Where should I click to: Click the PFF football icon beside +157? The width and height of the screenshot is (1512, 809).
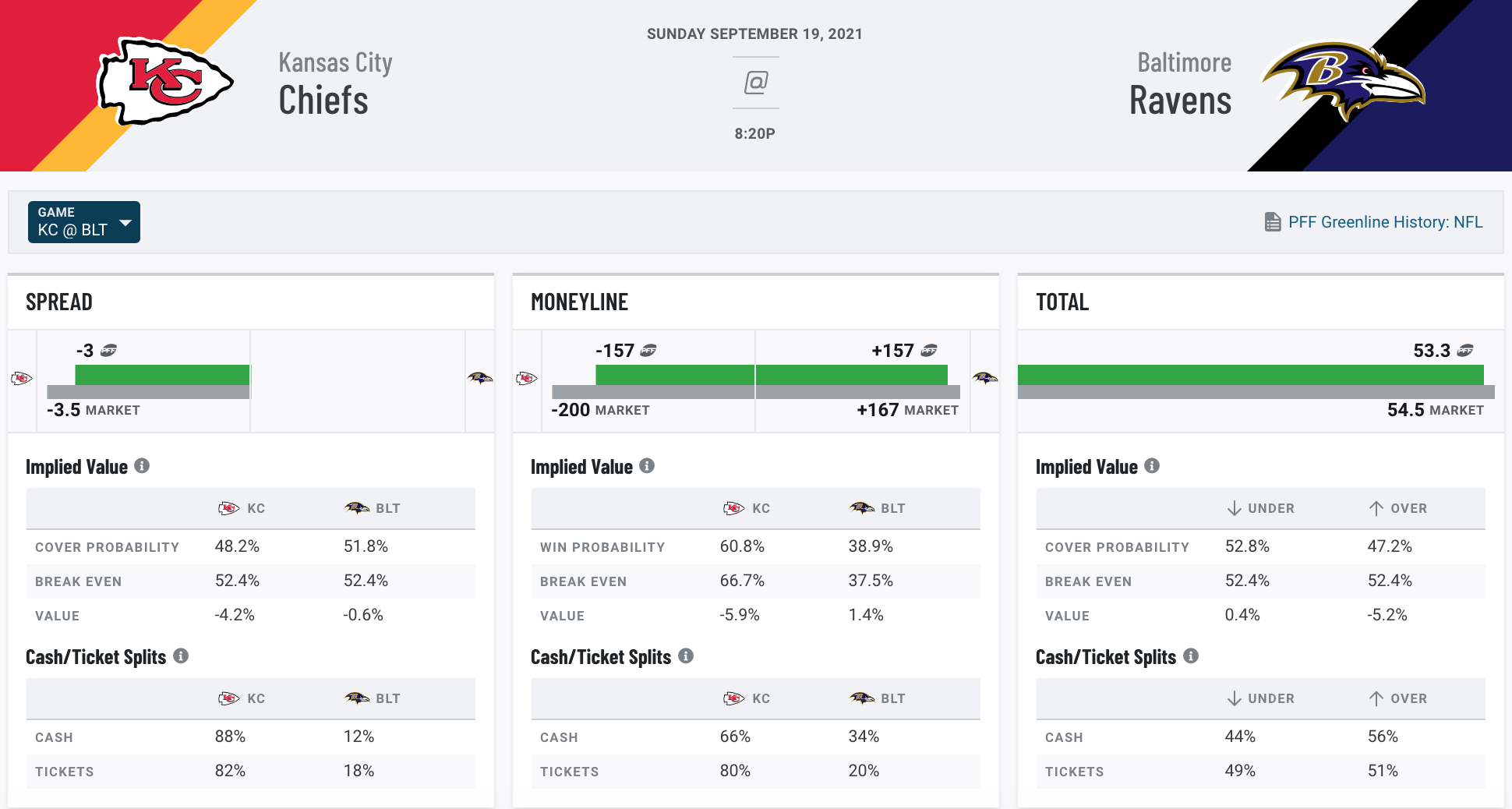pos(929,351)
